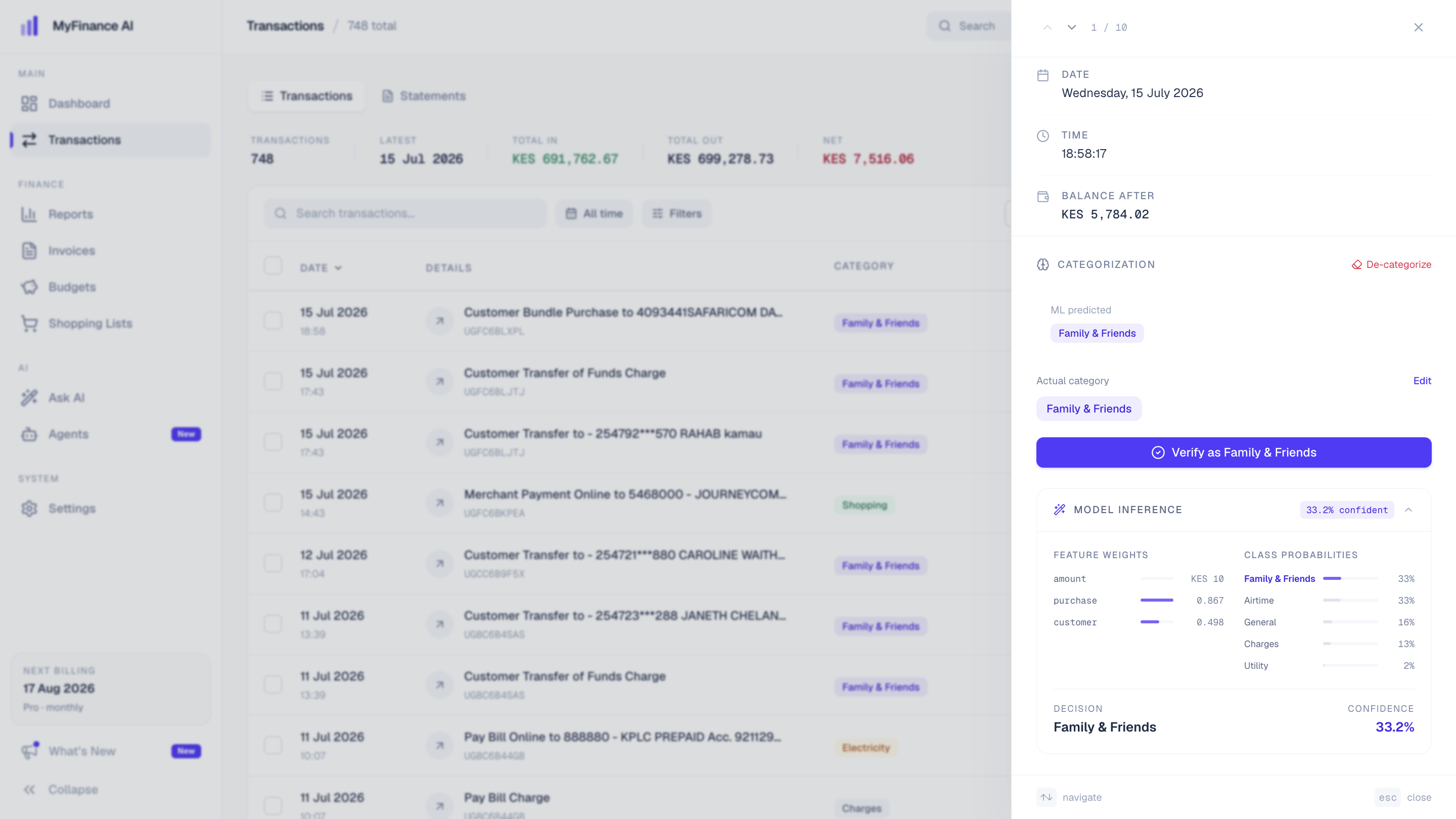Go to next transaction with down chevron
This screenshot has width=1456, height=819.
[x=1071, y=27]
